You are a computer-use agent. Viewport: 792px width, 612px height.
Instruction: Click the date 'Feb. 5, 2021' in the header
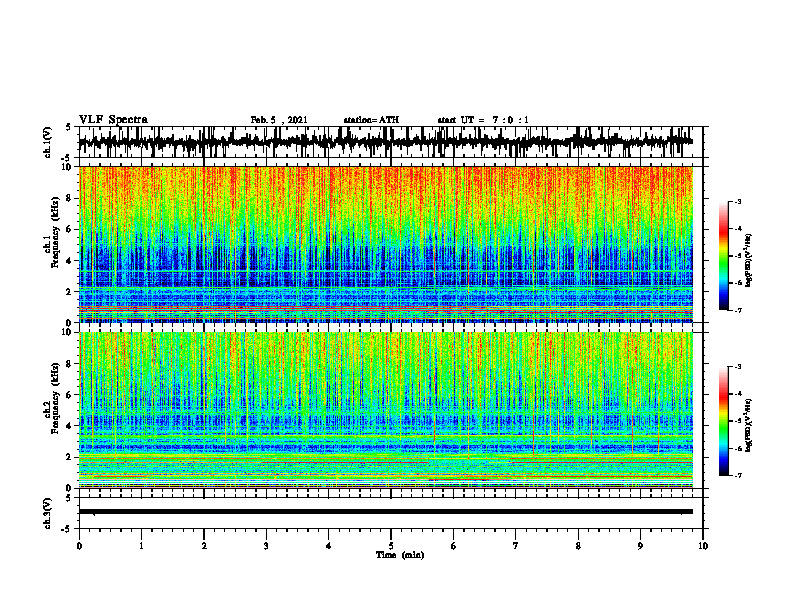click(279, 120)
